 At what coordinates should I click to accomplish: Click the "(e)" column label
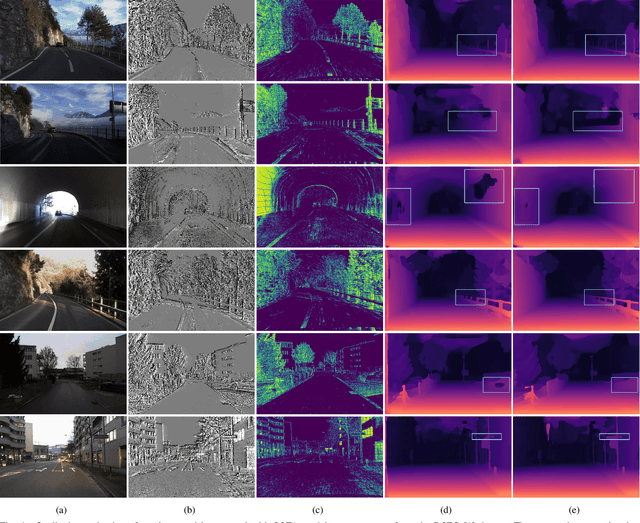click(x=575, y=508)
